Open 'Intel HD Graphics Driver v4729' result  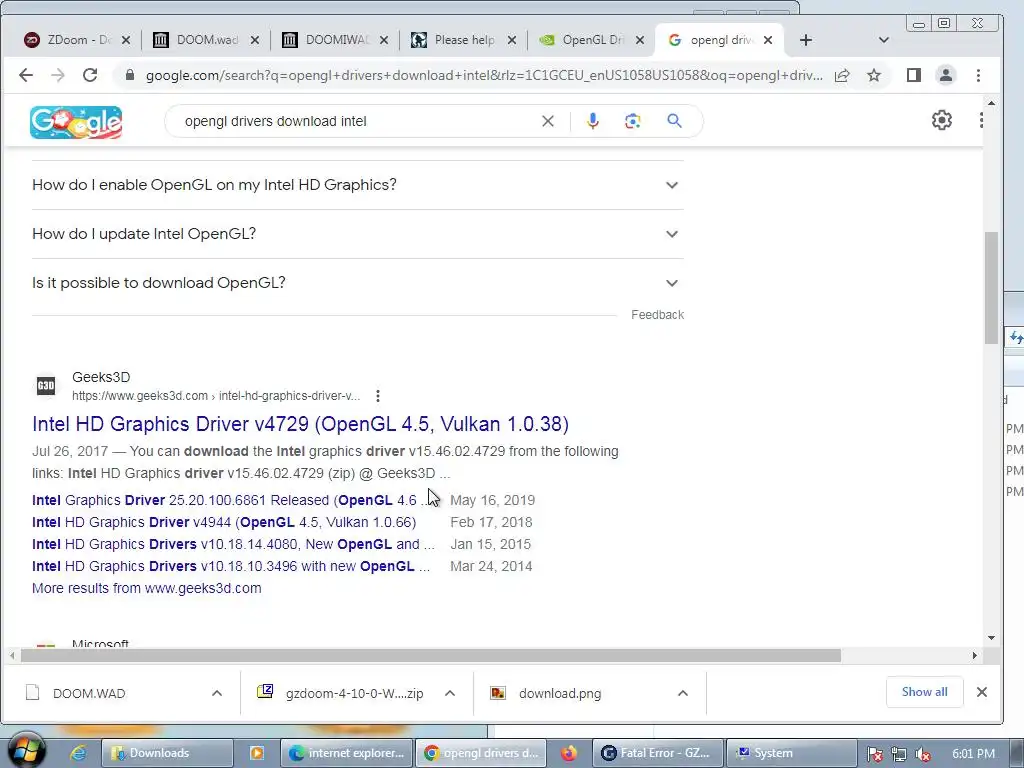(x=300, y=424)
